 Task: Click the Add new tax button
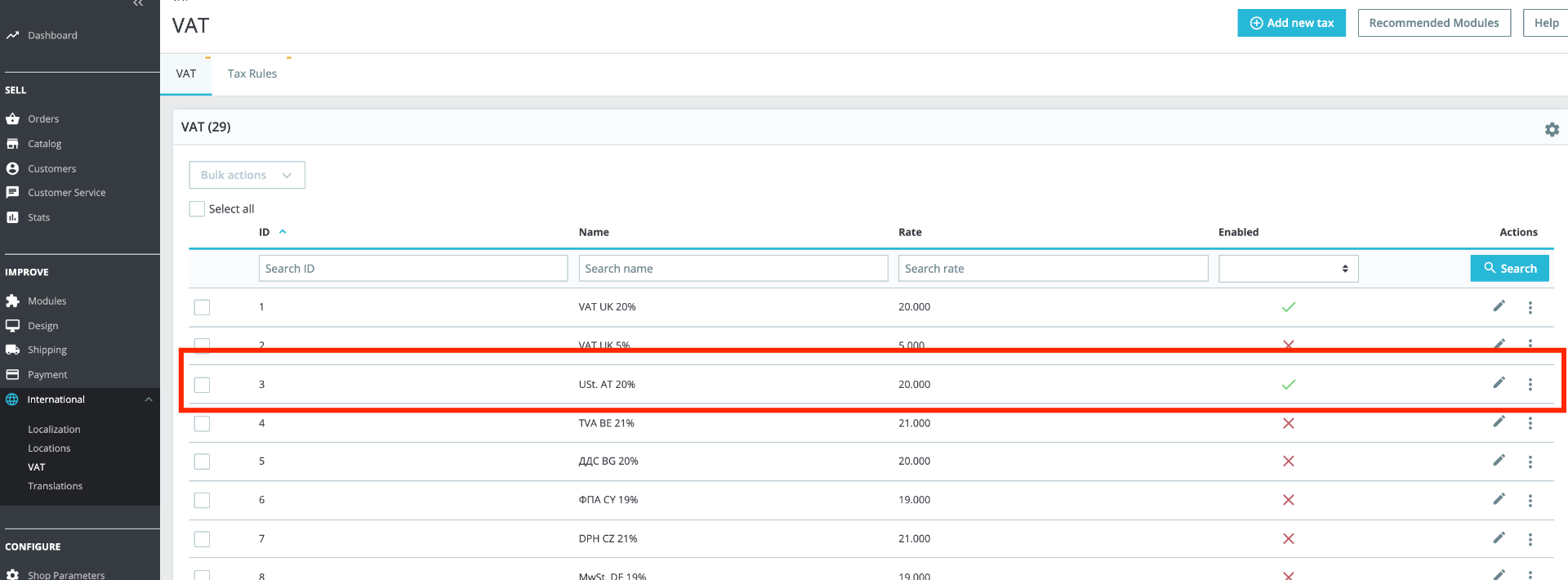(x=1291, y=23)
